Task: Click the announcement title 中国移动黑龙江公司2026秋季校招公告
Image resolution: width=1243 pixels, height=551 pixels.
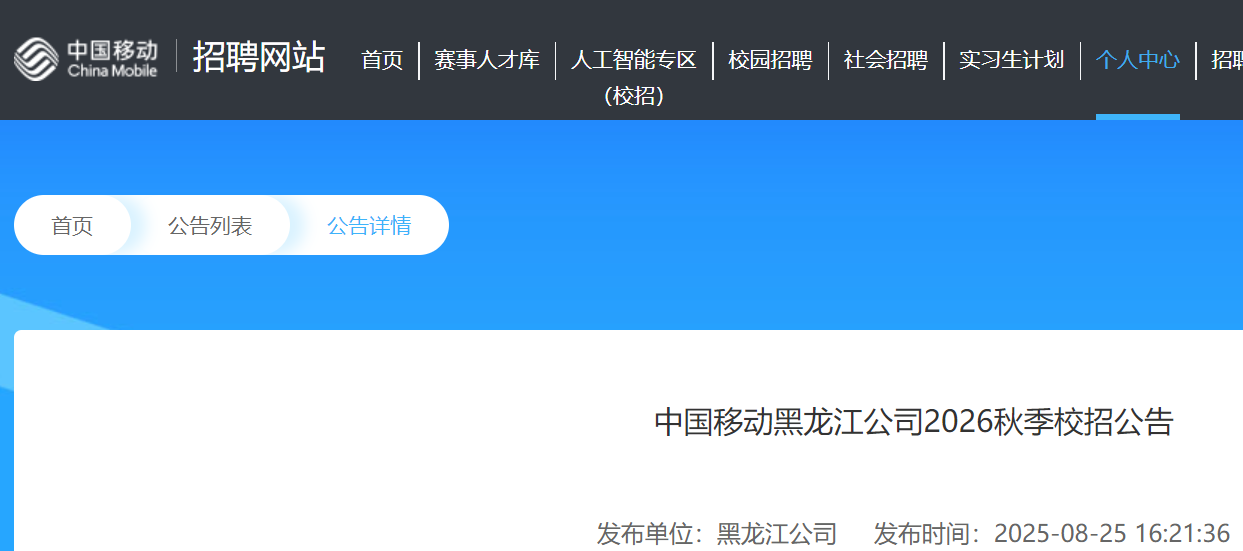Action: point(914,422)
